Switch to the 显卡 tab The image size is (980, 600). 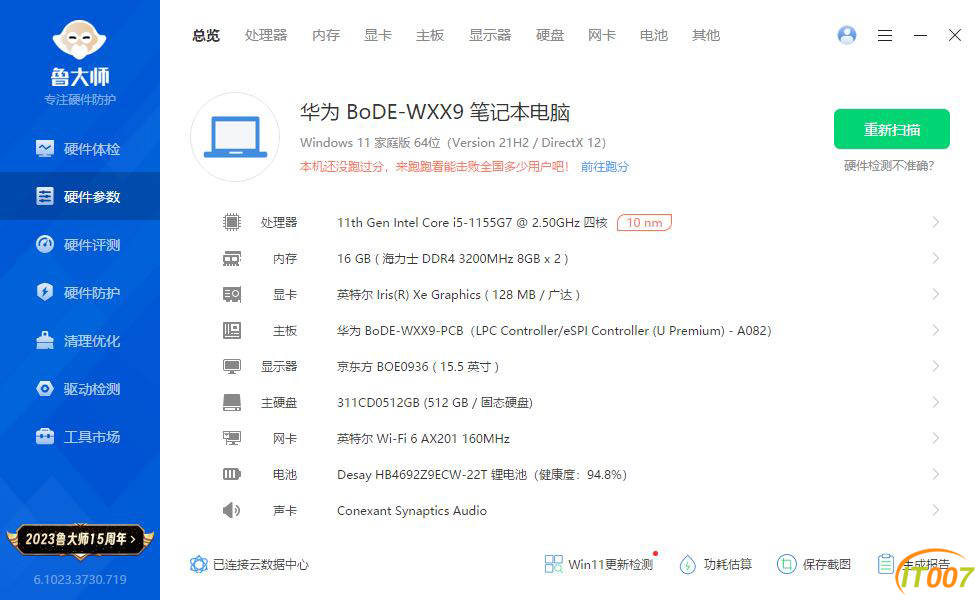(x=378, y=36)
